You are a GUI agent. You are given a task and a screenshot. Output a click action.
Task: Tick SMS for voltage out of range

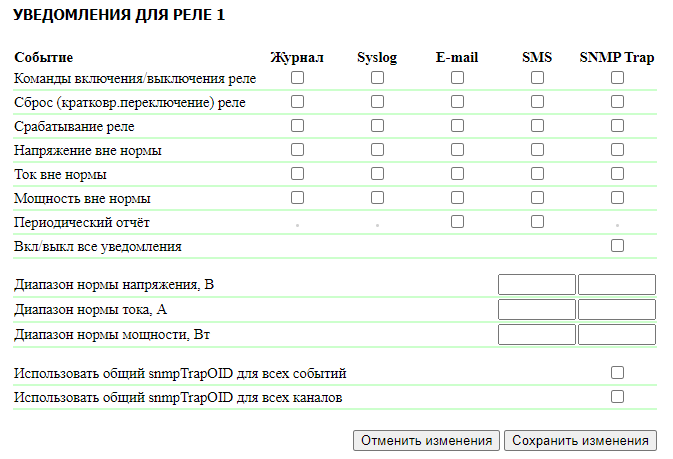click(537, 149)
